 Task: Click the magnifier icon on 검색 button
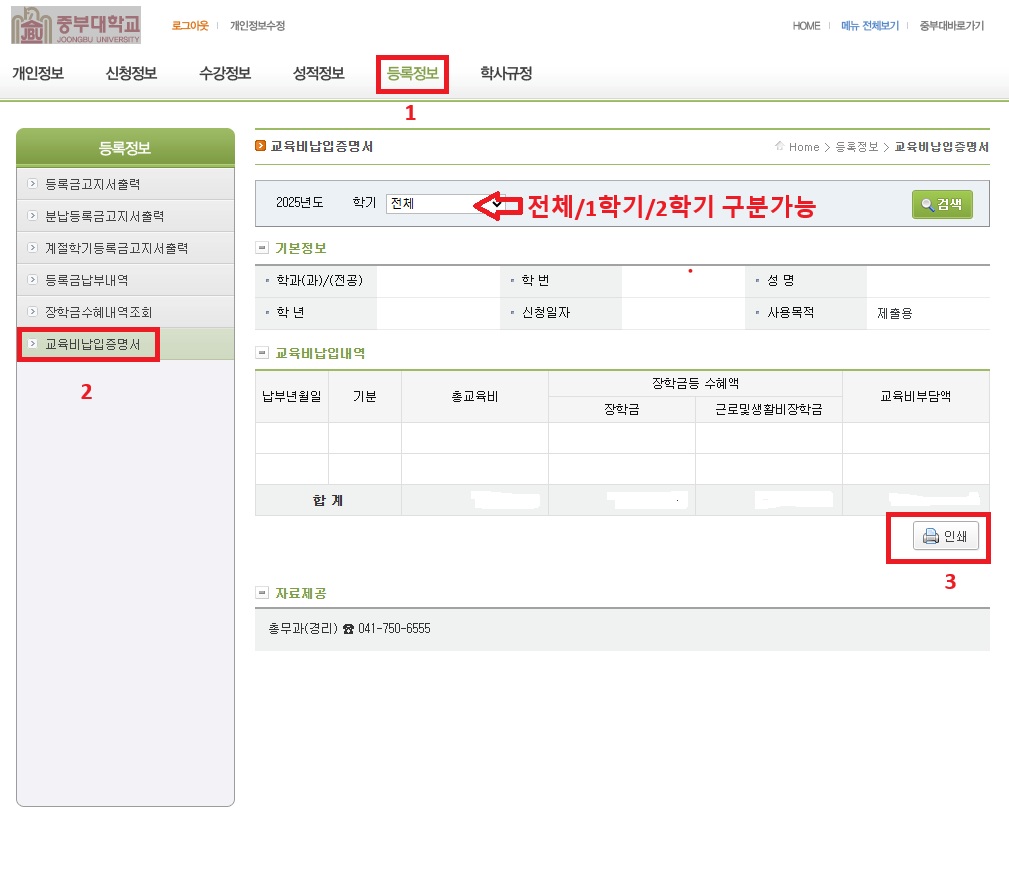(x=928, y=205)
